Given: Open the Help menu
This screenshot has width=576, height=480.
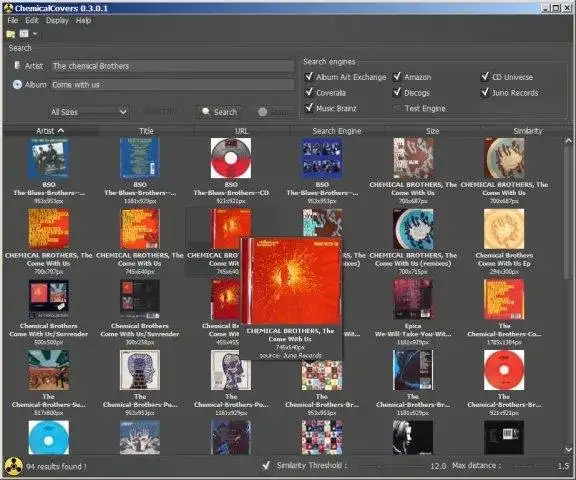Looking at the screenshot, I should point(83,21).
